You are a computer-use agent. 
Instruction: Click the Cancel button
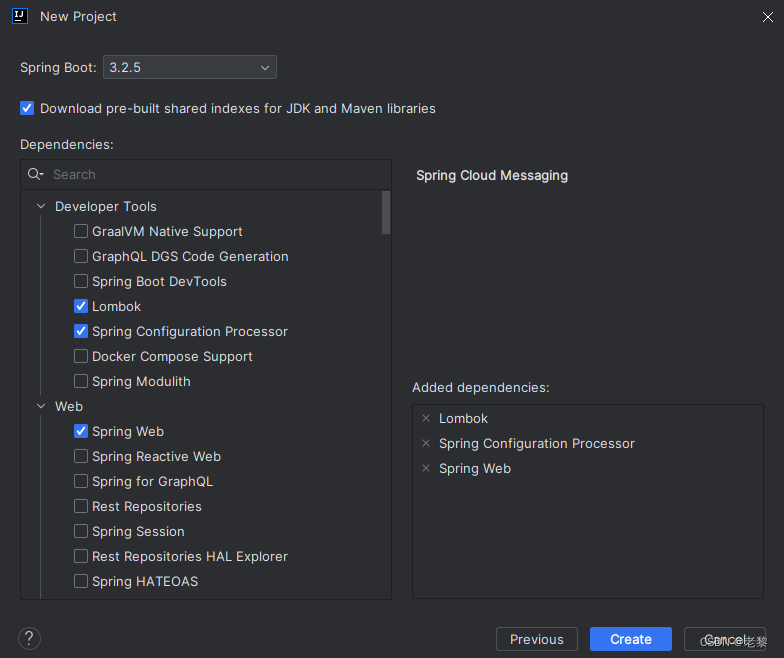724,639
